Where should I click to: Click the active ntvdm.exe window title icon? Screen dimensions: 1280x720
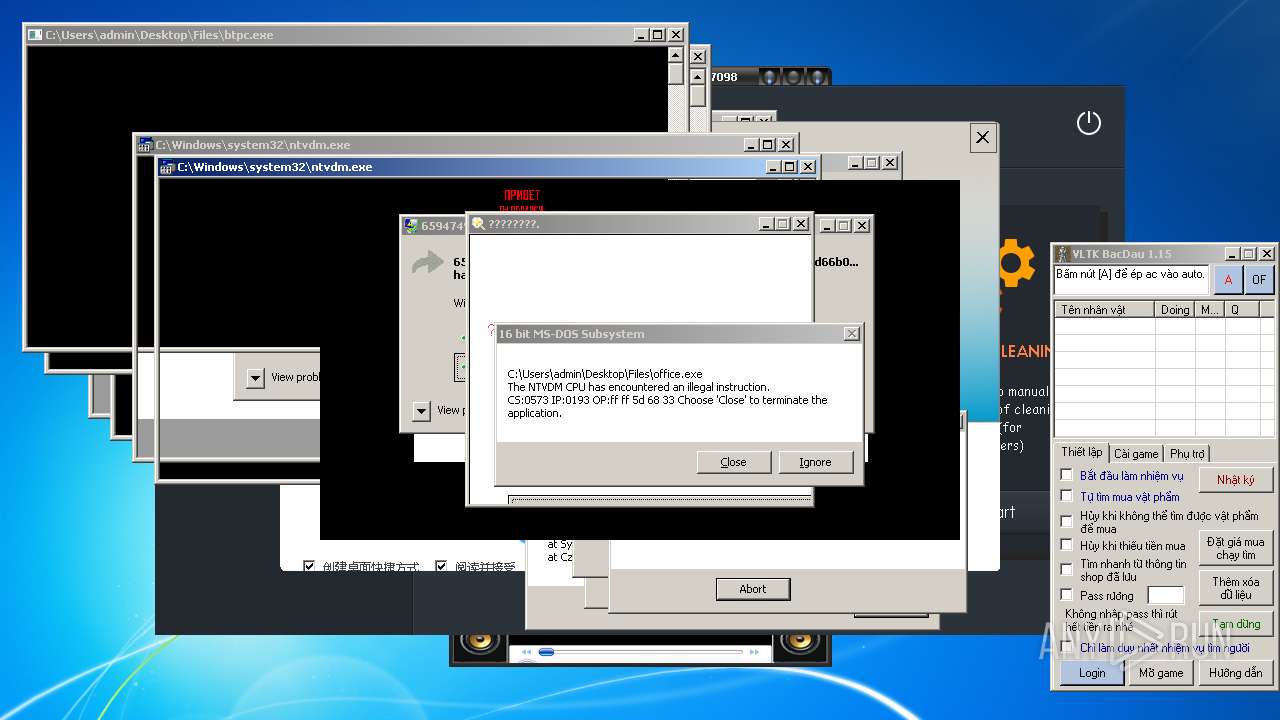coord(168,167)
